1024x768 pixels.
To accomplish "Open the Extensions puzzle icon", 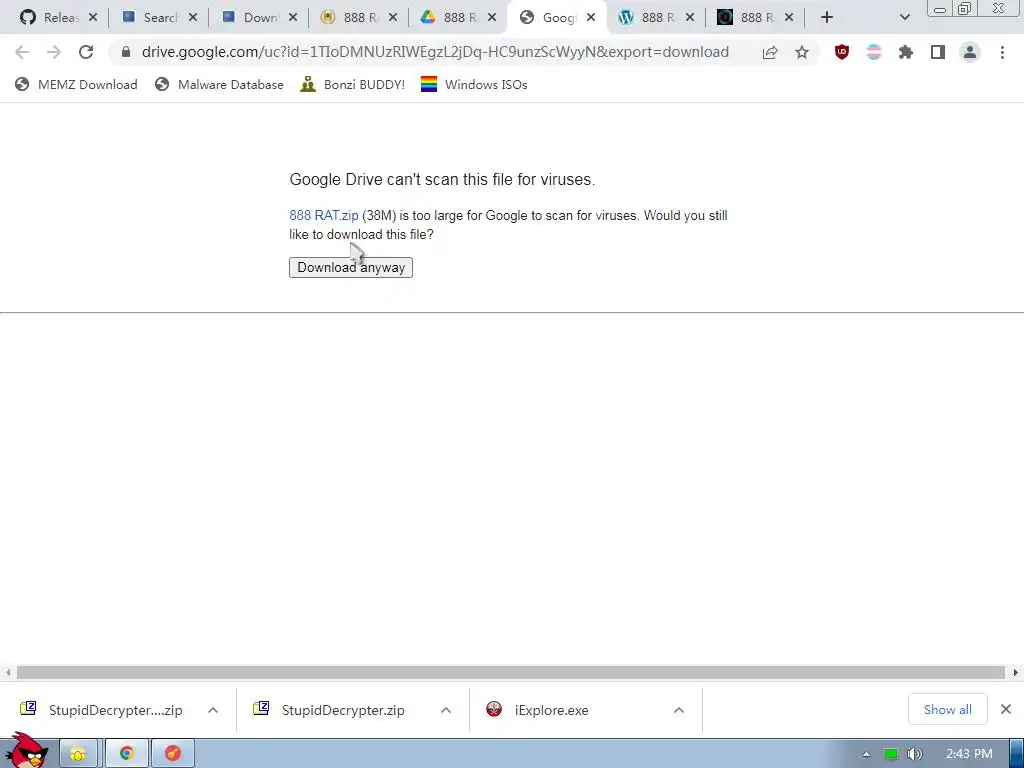I will point(906,52).
